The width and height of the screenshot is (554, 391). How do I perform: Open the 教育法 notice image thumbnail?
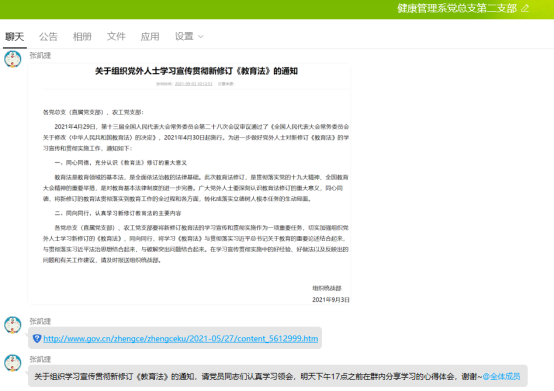(189, 184)
